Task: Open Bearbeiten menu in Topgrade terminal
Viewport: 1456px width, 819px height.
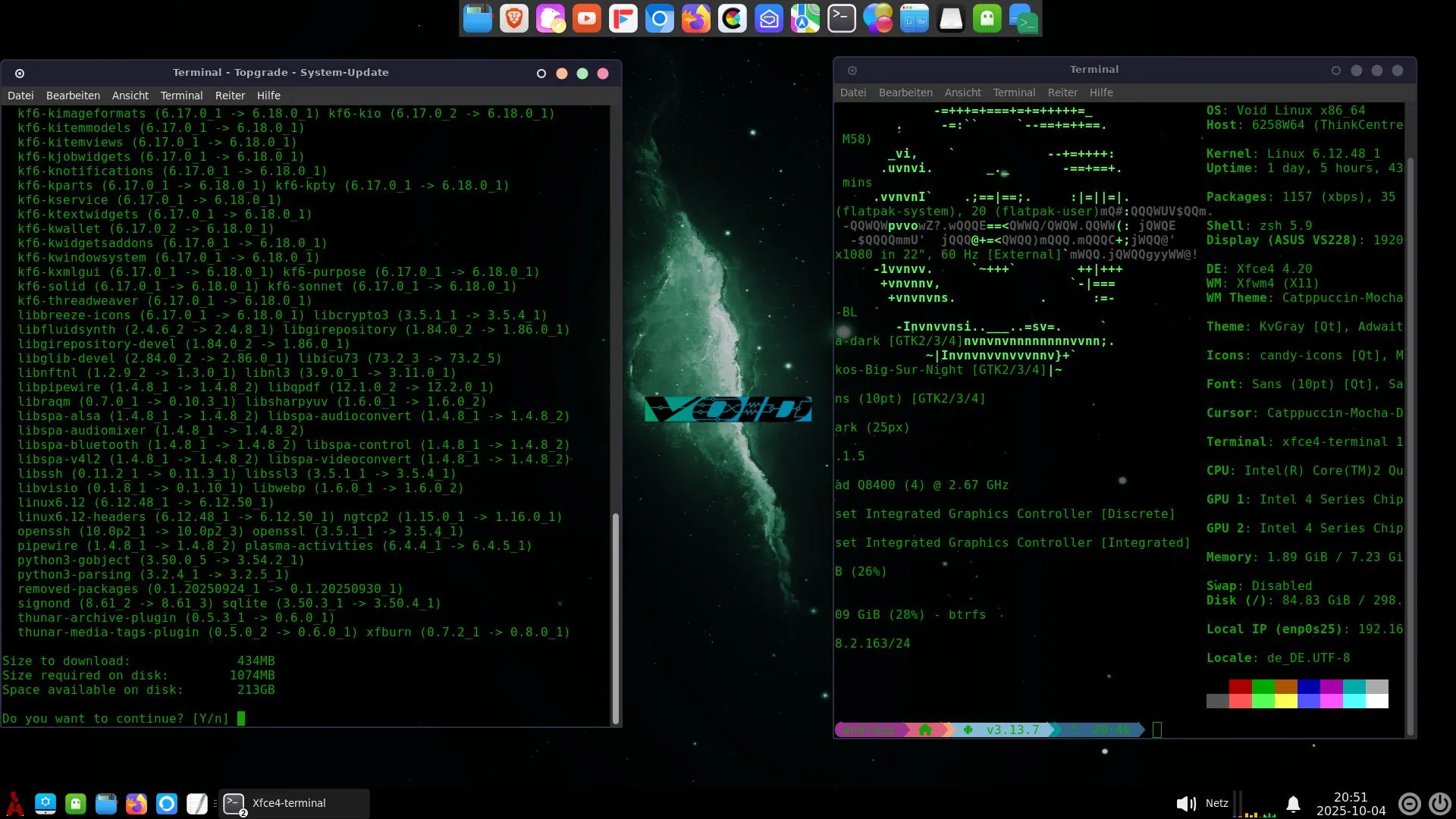Action: point(73,96)
